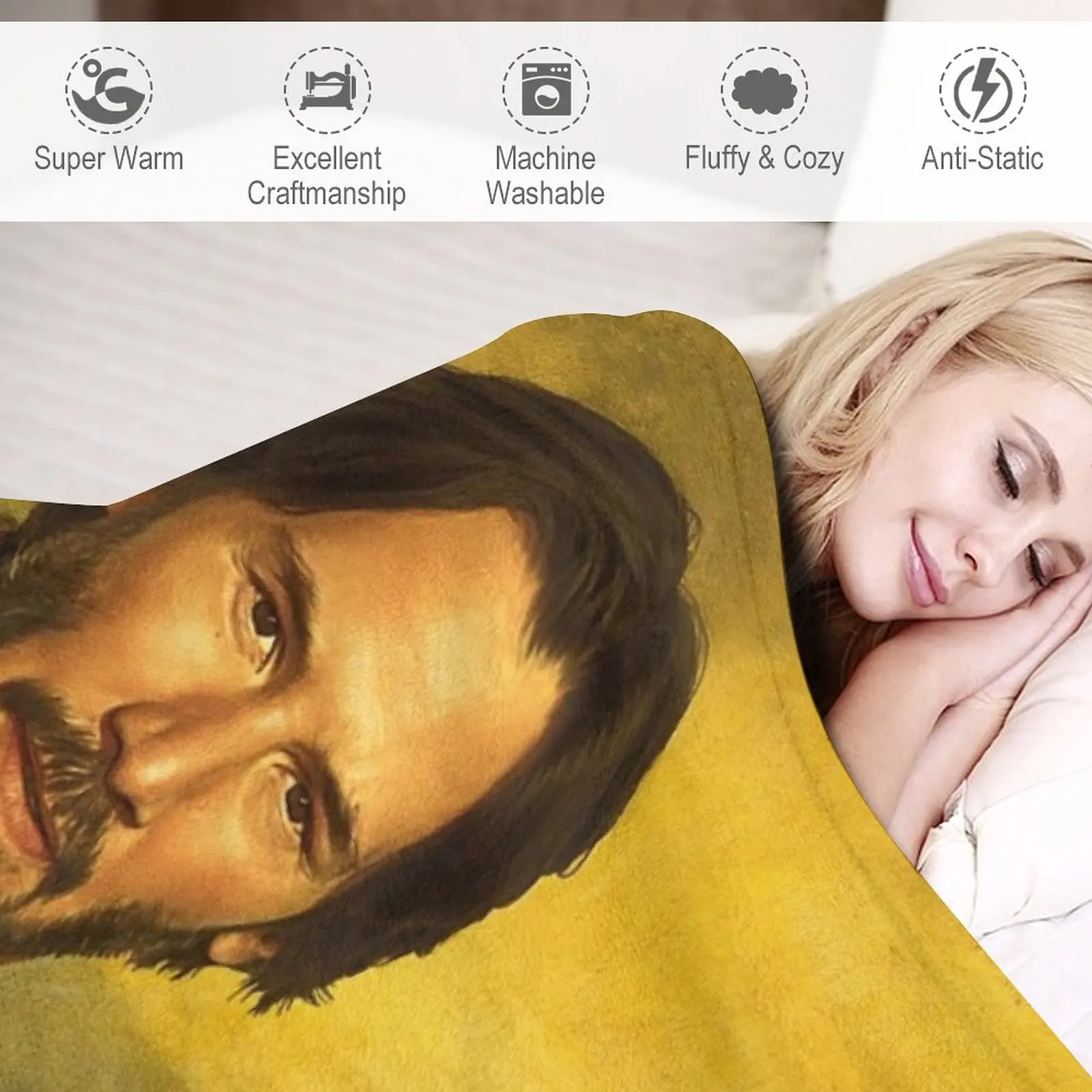Select the 'Super Warm' label text
The image size is (1092, 1092).
(109, 158)
